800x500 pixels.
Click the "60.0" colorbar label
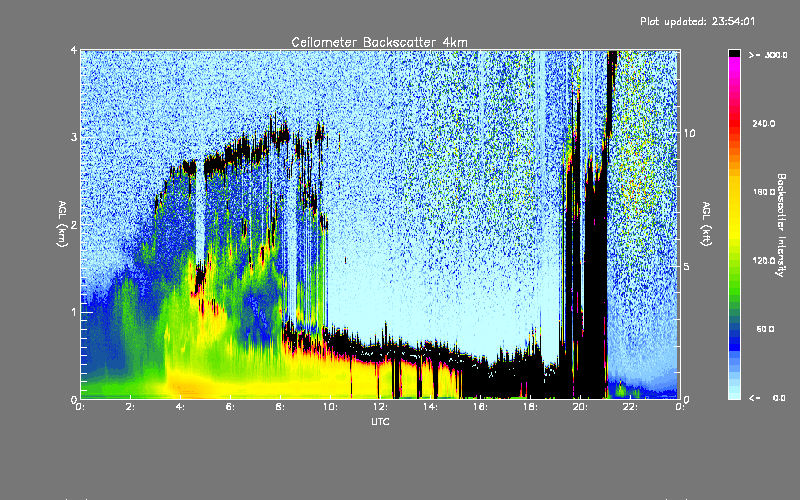coord(765,329)
